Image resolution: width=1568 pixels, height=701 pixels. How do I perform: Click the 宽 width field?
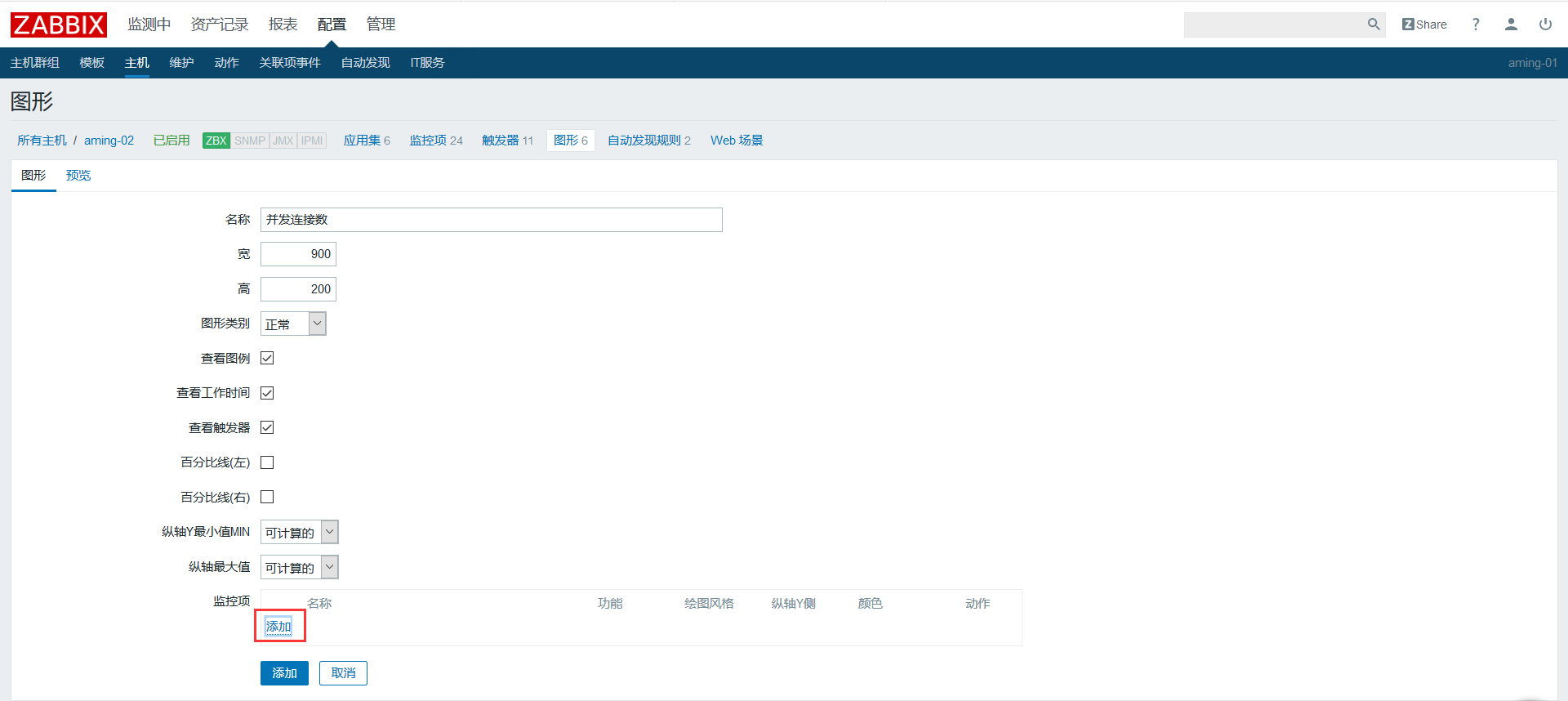click(x=298, y=254)
